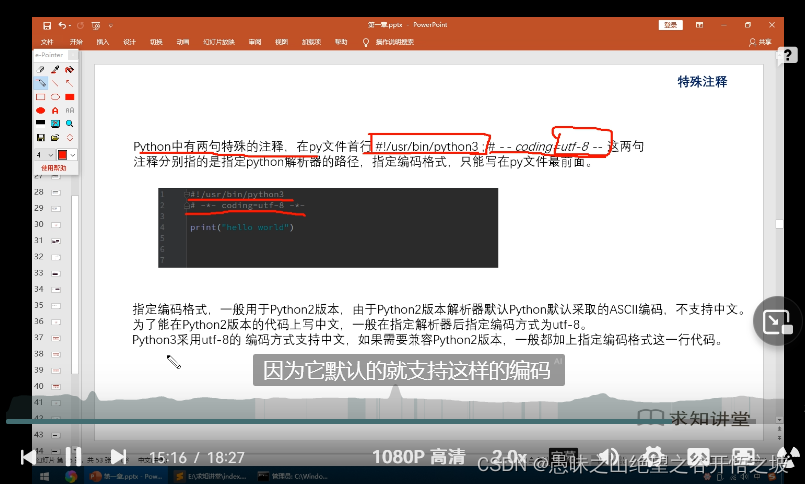Image resolution: width=805 pixels, height=484 pixels.
Task: Click Windows Start button in recorded taskbar
Action: point(44,477)
